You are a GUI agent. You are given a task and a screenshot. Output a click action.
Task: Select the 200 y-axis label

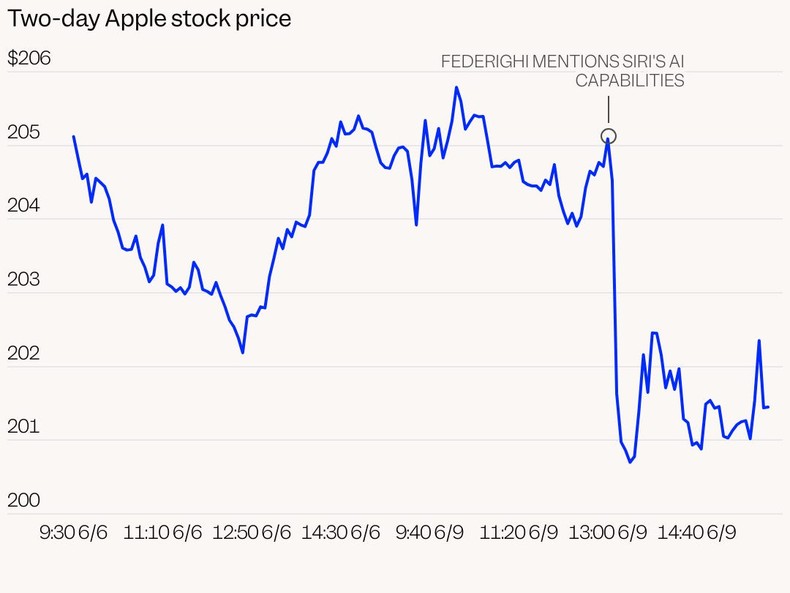(x=23, y=502)
